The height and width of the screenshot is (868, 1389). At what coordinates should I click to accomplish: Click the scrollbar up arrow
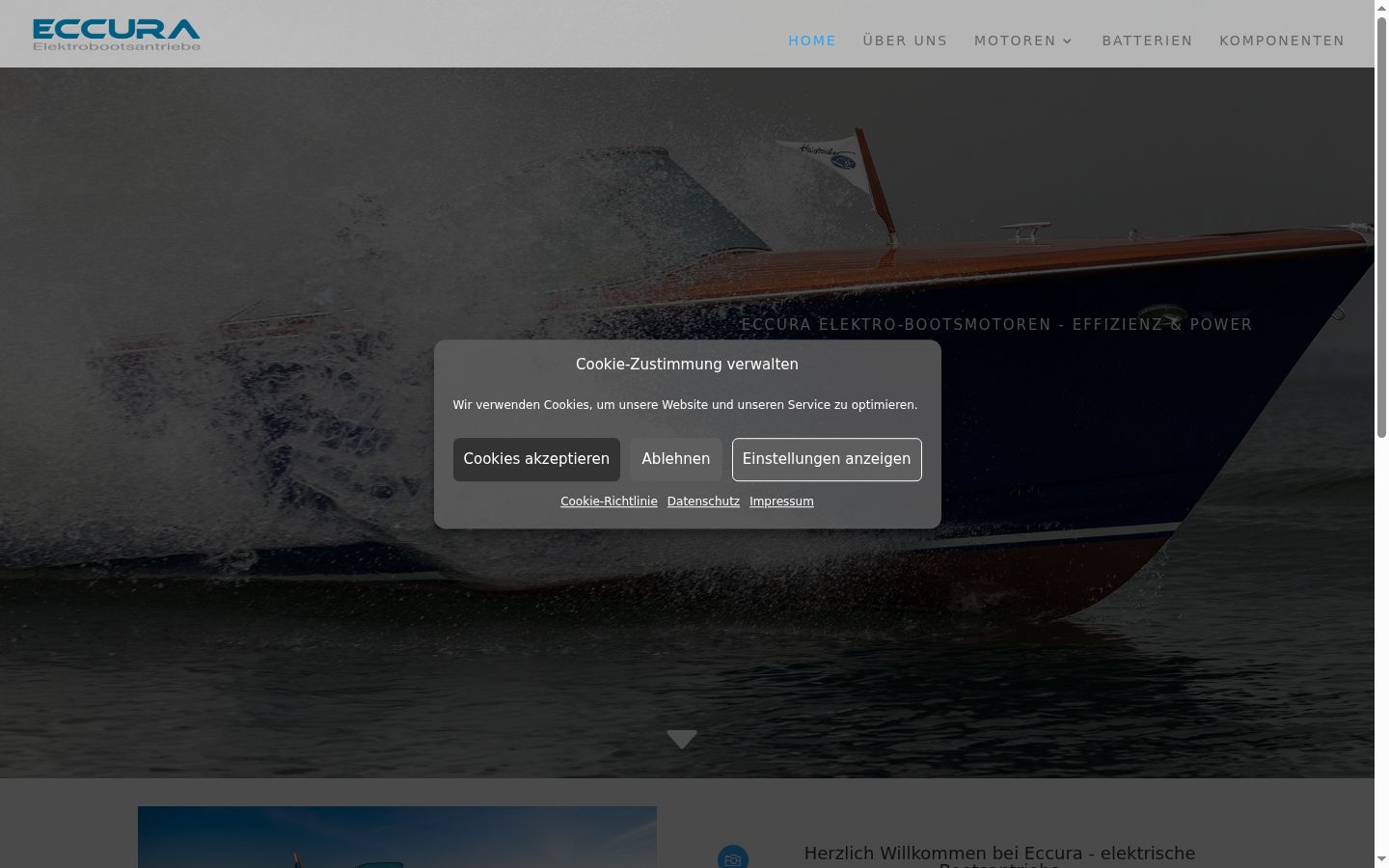coord(1381,8)
